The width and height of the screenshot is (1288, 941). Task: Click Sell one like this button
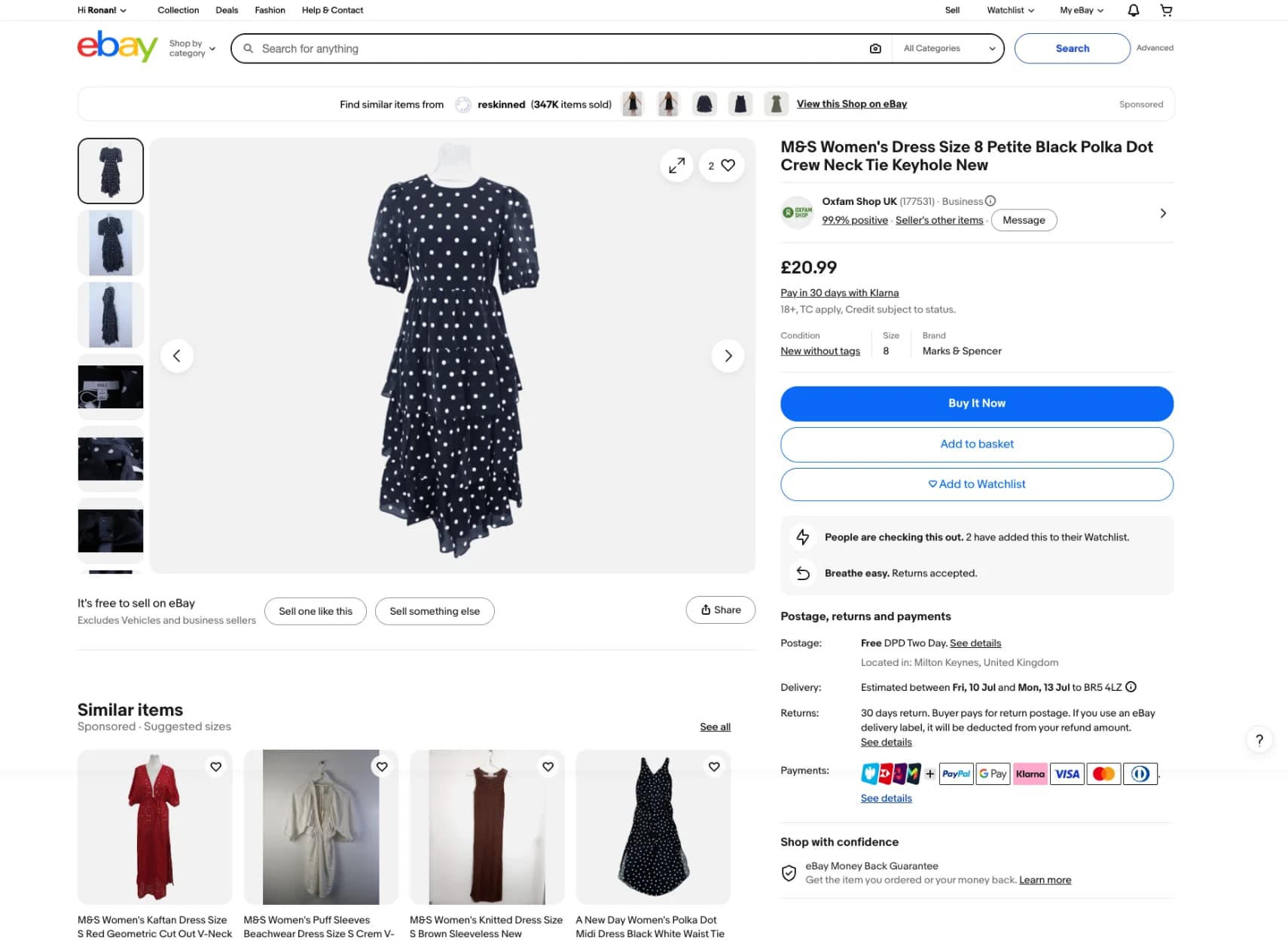(316, 611)
